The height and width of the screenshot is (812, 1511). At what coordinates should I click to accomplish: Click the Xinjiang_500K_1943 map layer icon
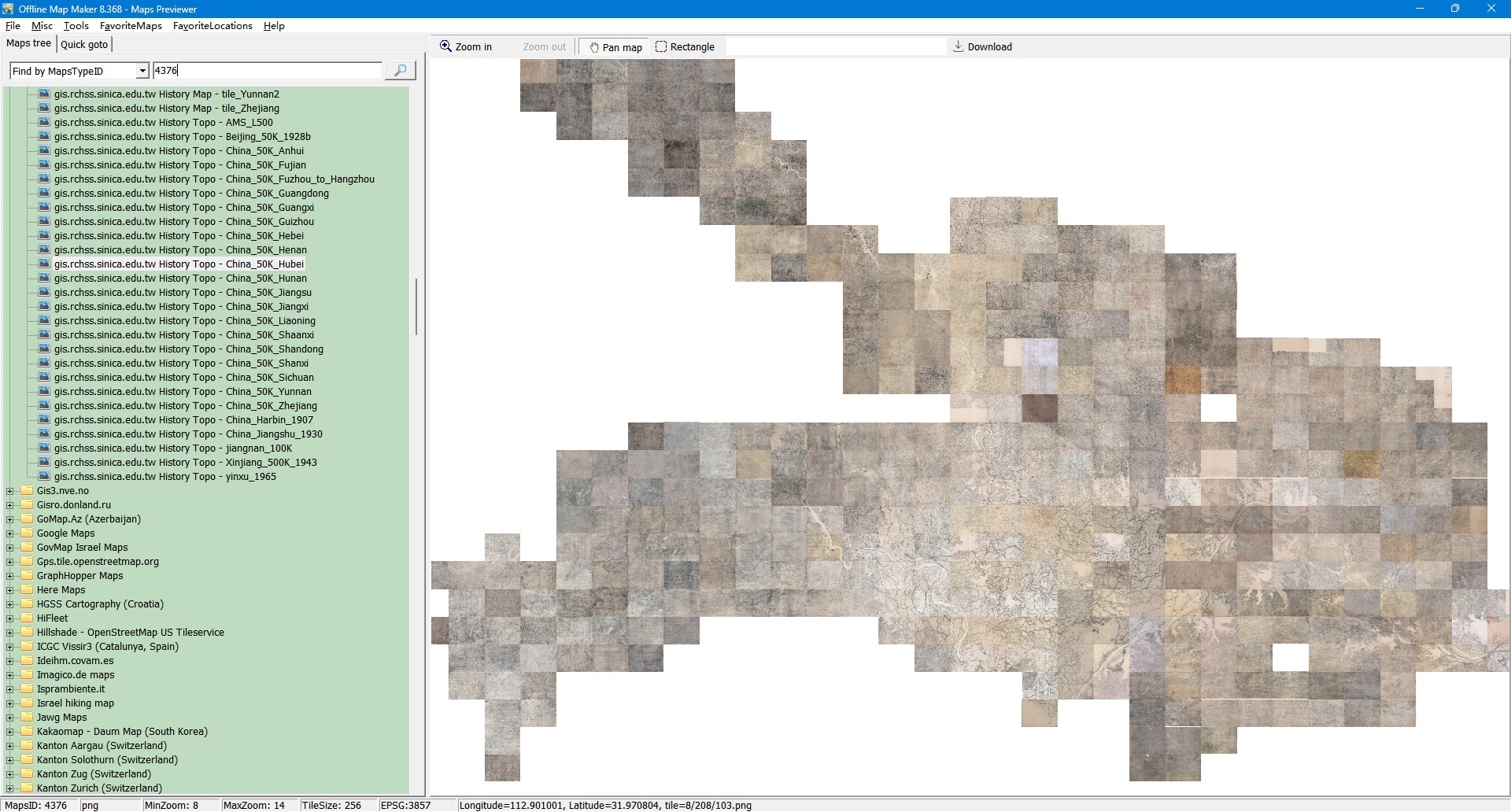pos(44,463)
